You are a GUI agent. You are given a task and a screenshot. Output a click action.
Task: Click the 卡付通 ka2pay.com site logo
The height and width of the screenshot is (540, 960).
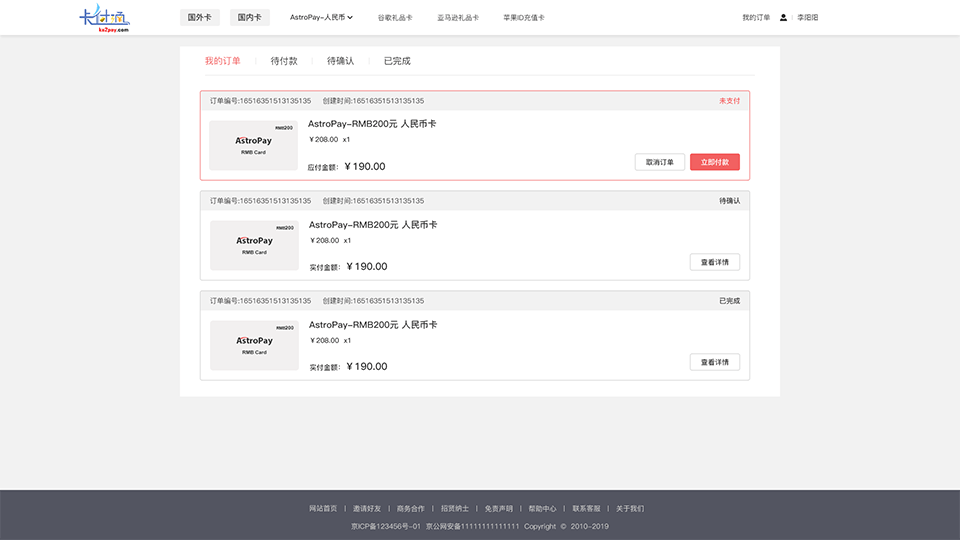point(104,18)
